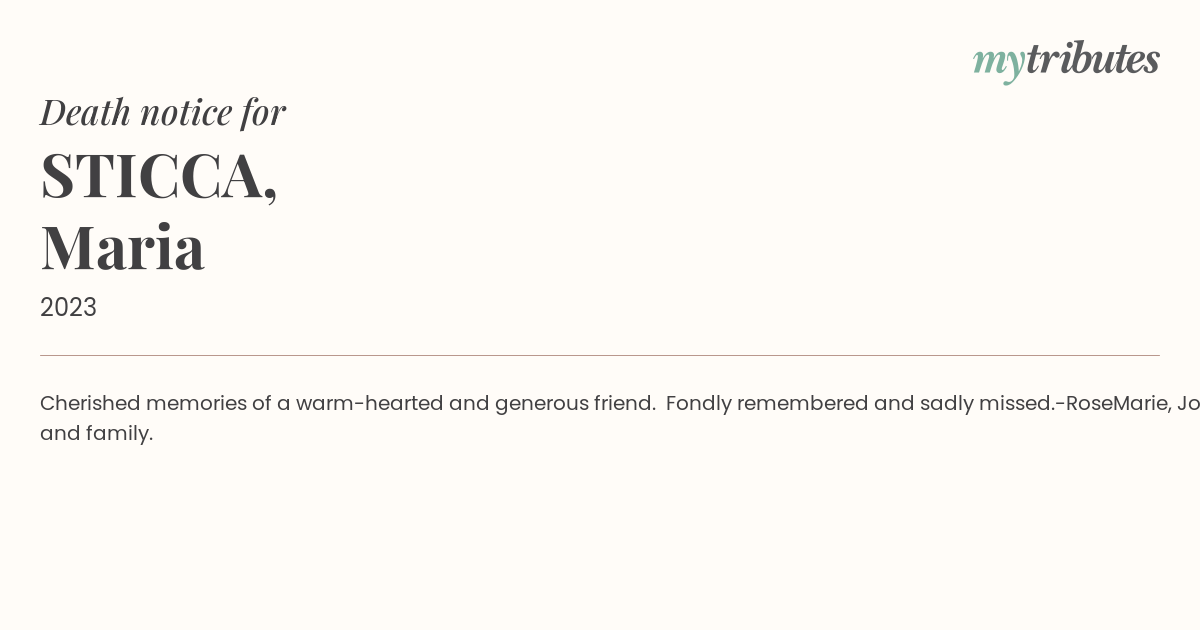Screen dimensions: 1200x630
Task: Click the "Death notice for" heading
Action: [163, 112]
